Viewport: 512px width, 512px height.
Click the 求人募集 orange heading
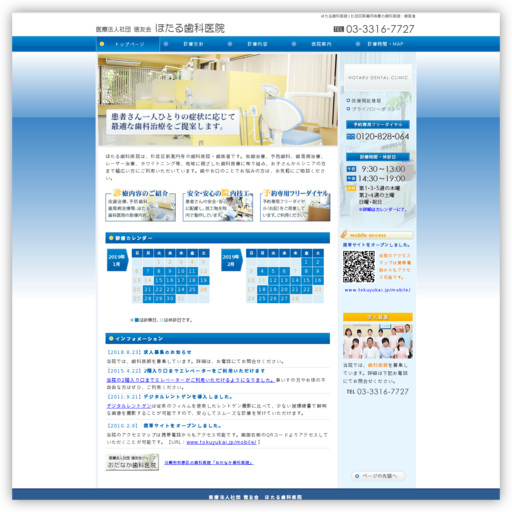[378, 317]
